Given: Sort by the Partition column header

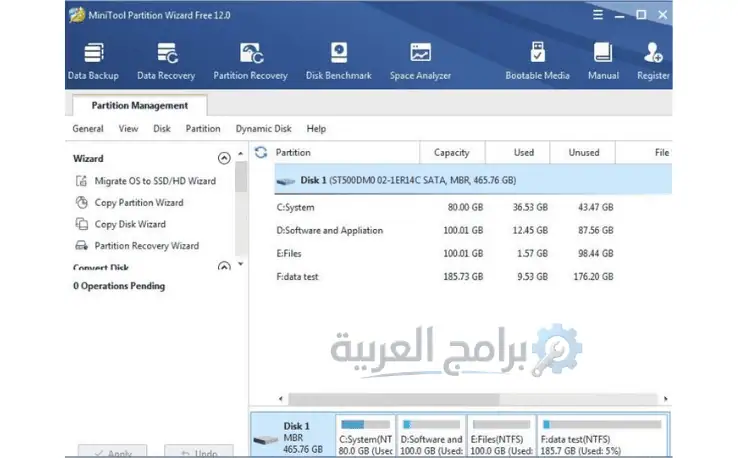Looking at the screenshot, I should [346, 153].
